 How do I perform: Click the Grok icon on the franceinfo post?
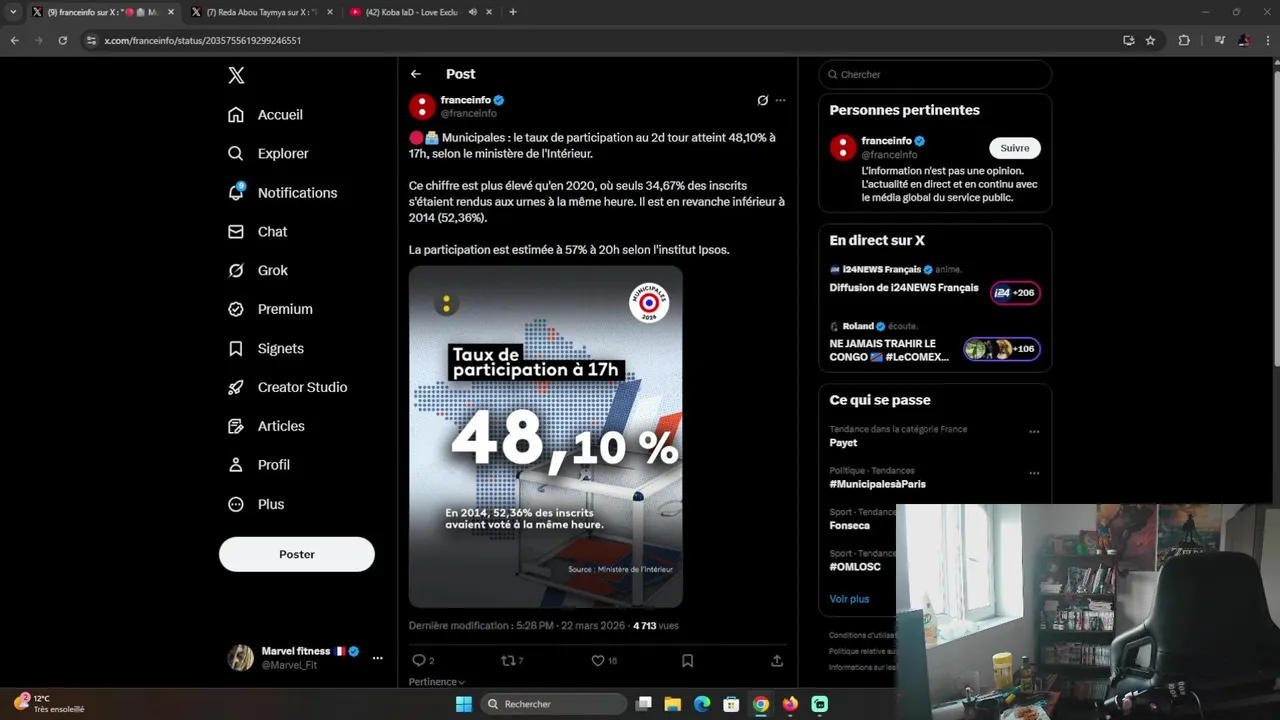762,101
